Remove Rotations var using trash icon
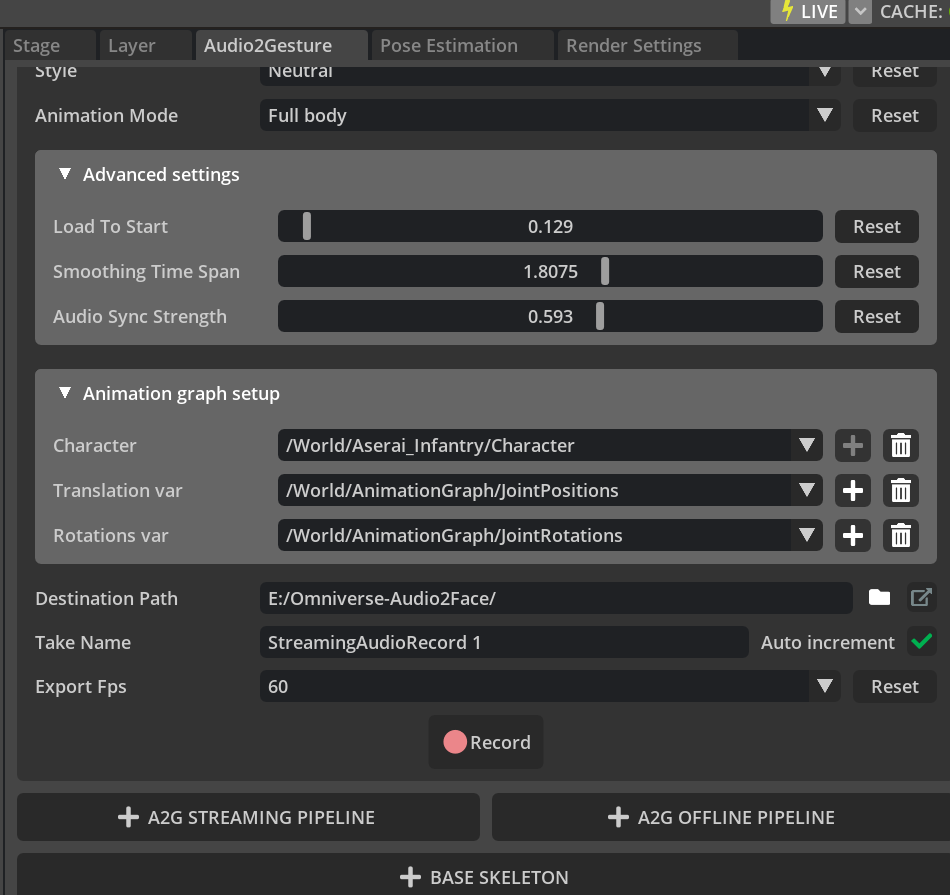This screenshot has height=895, width=950. point(900,535)
